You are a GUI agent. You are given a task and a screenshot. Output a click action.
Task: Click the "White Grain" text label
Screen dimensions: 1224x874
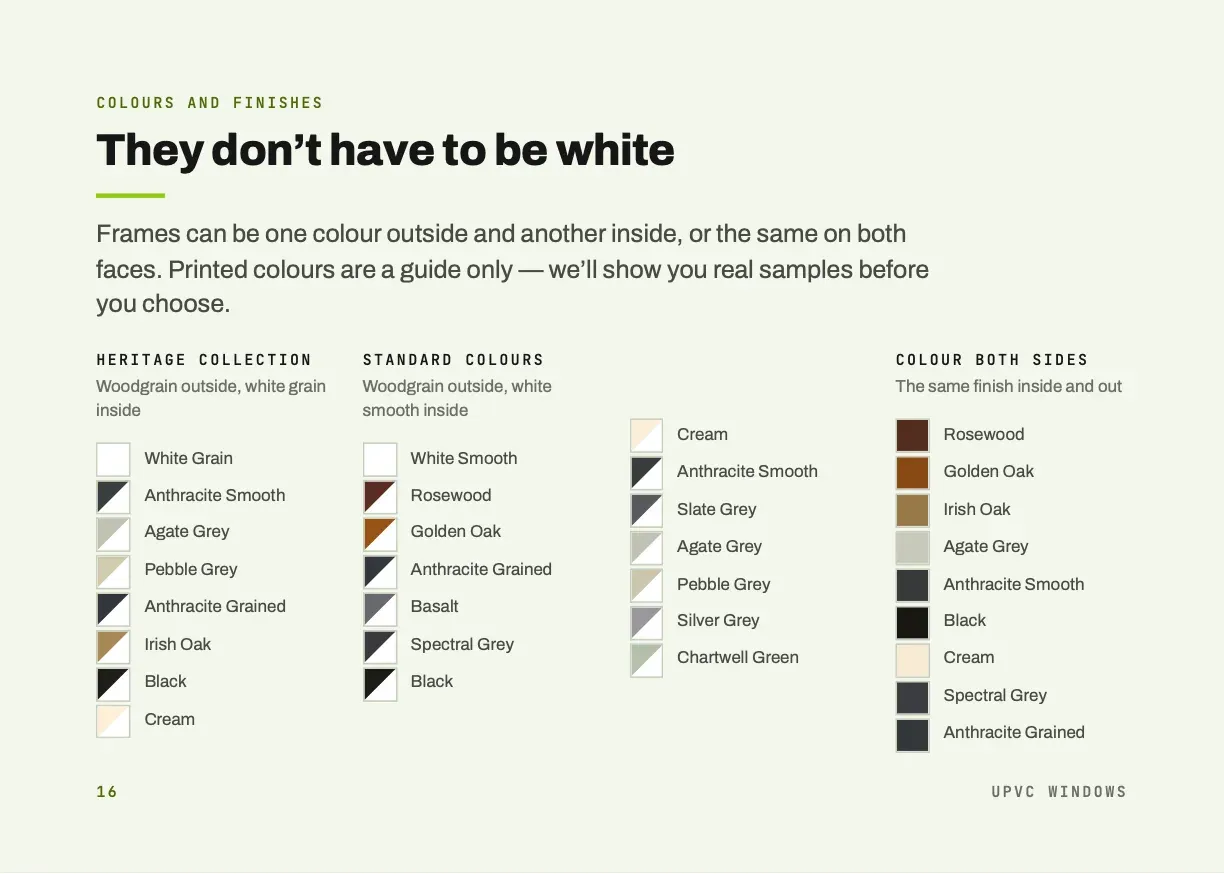[189, 459]
